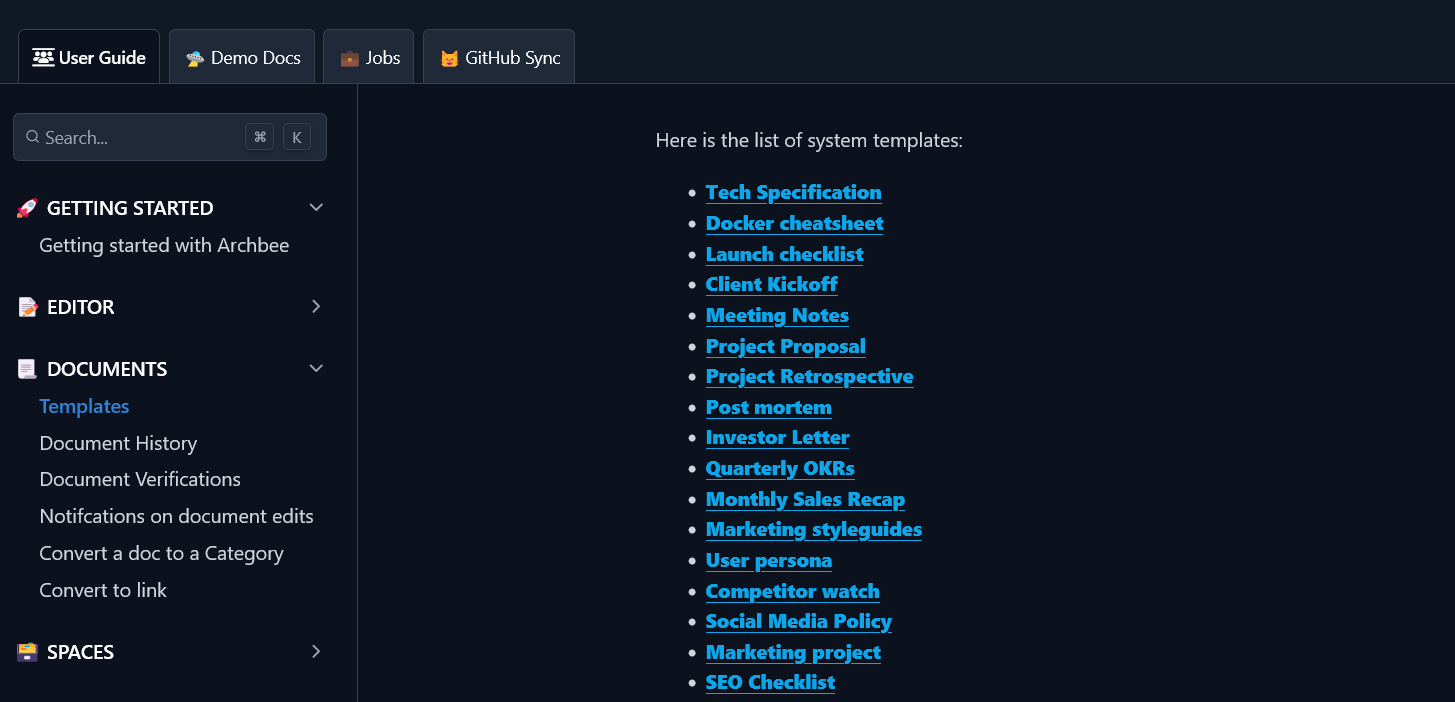The image size is (1455, 702).
Task: Click the fish icon on the Demo Docs tab
Action: click(197, 56)
